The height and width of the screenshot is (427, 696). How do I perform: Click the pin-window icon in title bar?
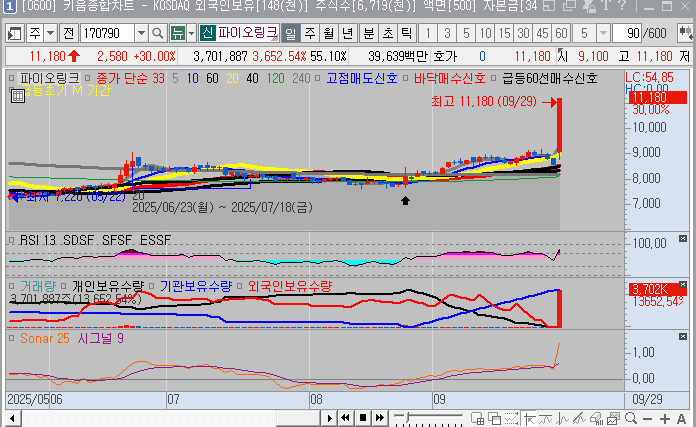pyautogui.click(x=590, y=6)
